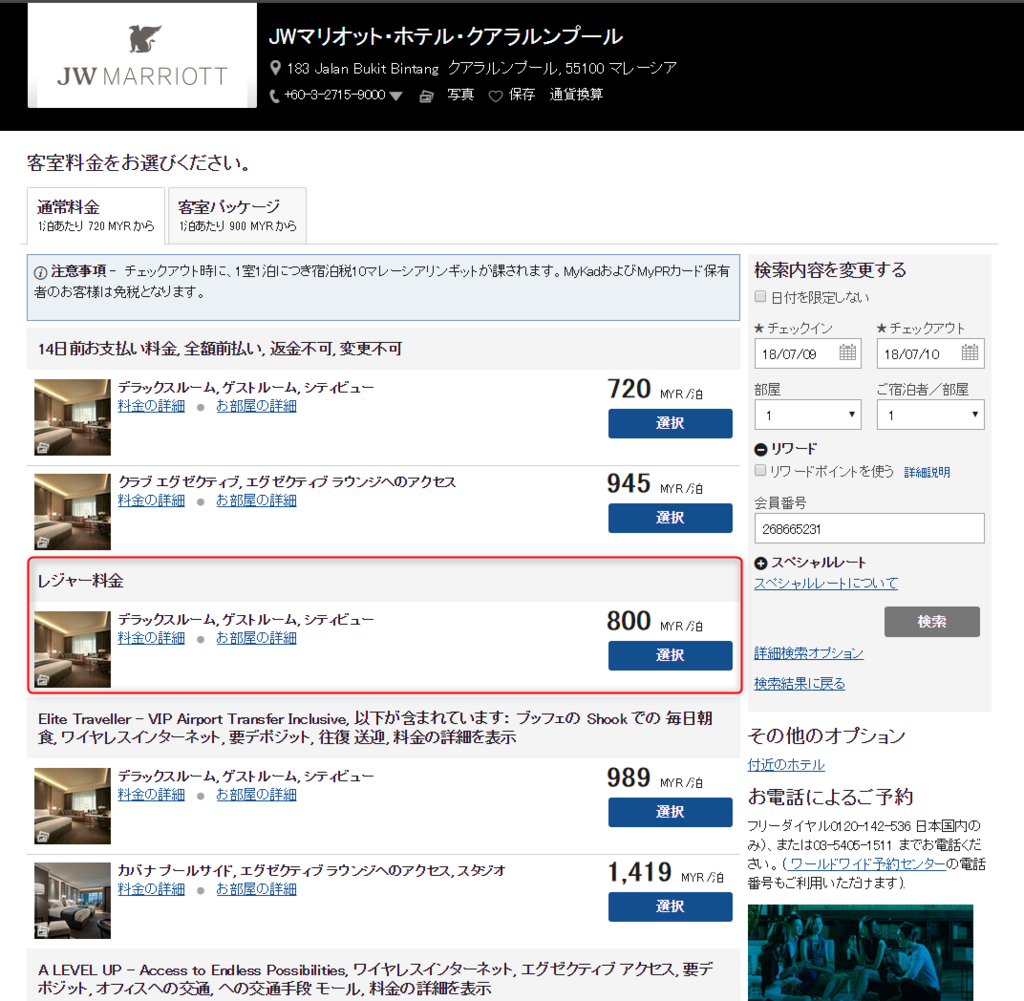Select the 通常料金 rates tab

(95, 215)
